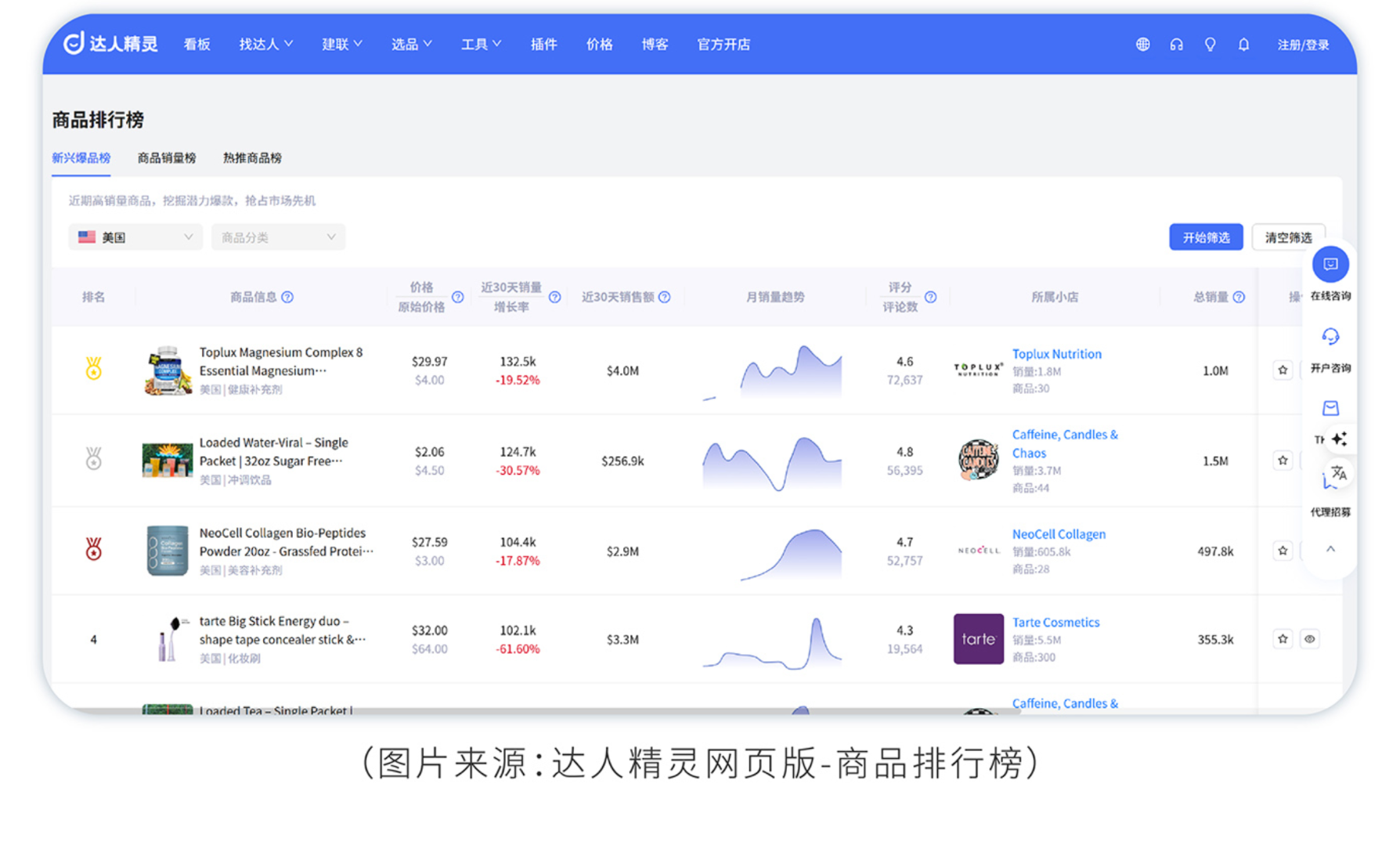Open the 美国 country dropdown
Image resolution: width=1400 pixels, height=860 pixels.
pyautogui.click(x=135, y=237)
